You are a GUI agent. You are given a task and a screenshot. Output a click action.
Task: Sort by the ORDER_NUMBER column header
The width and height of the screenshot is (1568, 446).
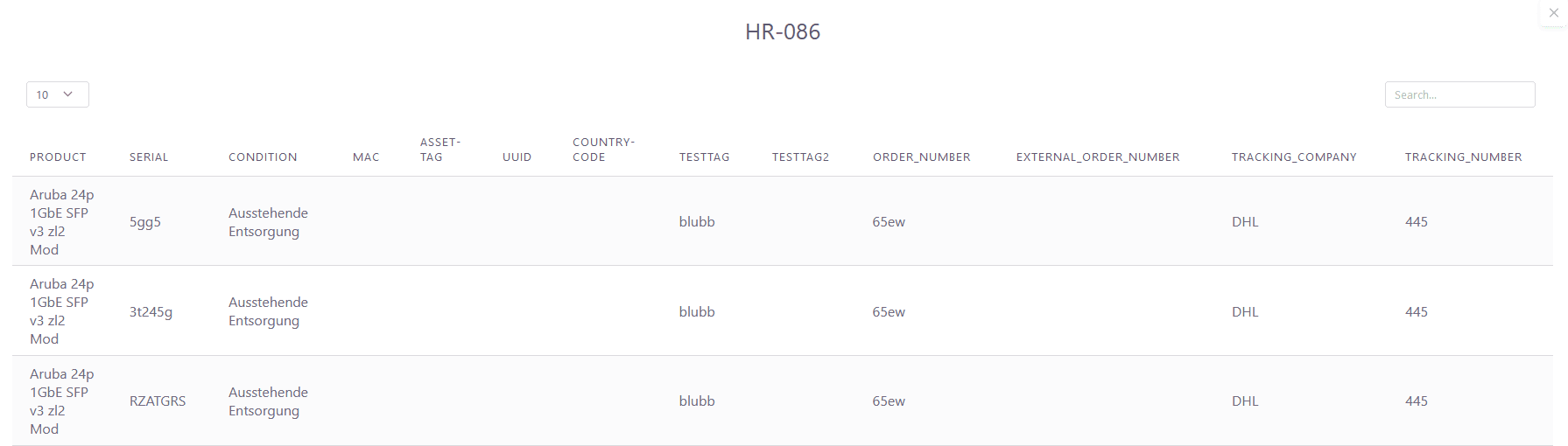pos(921,157)
